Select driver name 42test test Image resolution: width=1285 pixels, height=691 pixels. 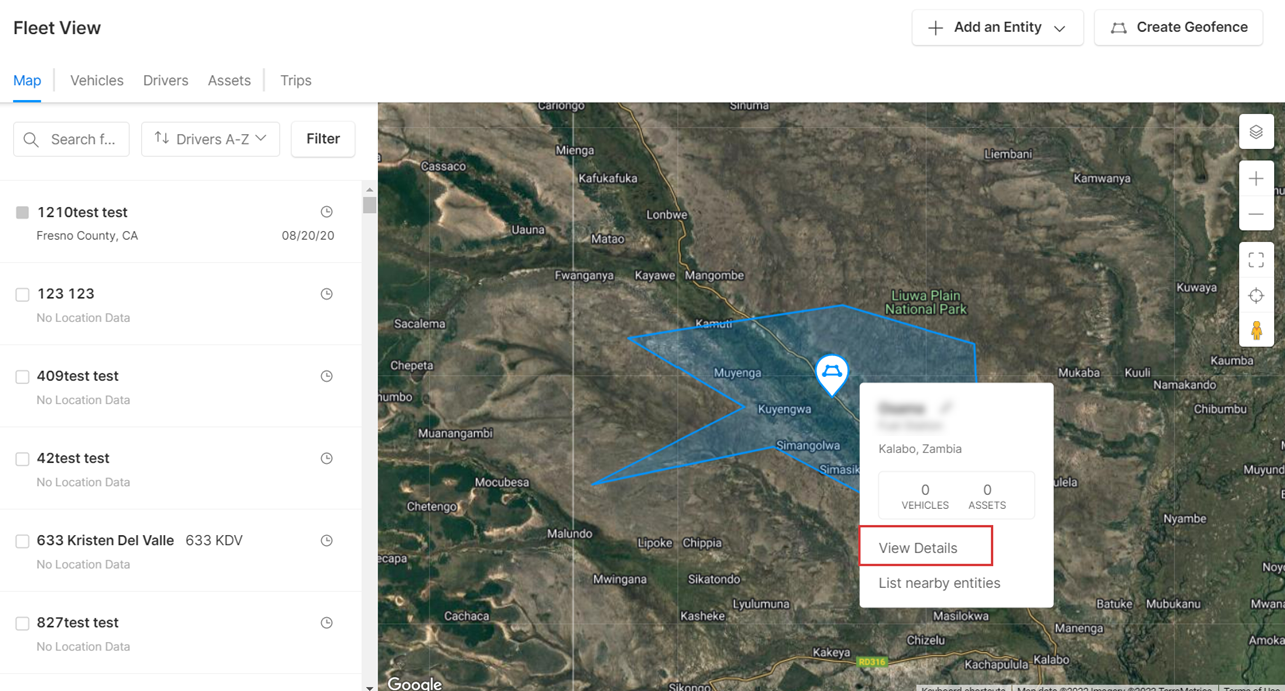point(73,458)
